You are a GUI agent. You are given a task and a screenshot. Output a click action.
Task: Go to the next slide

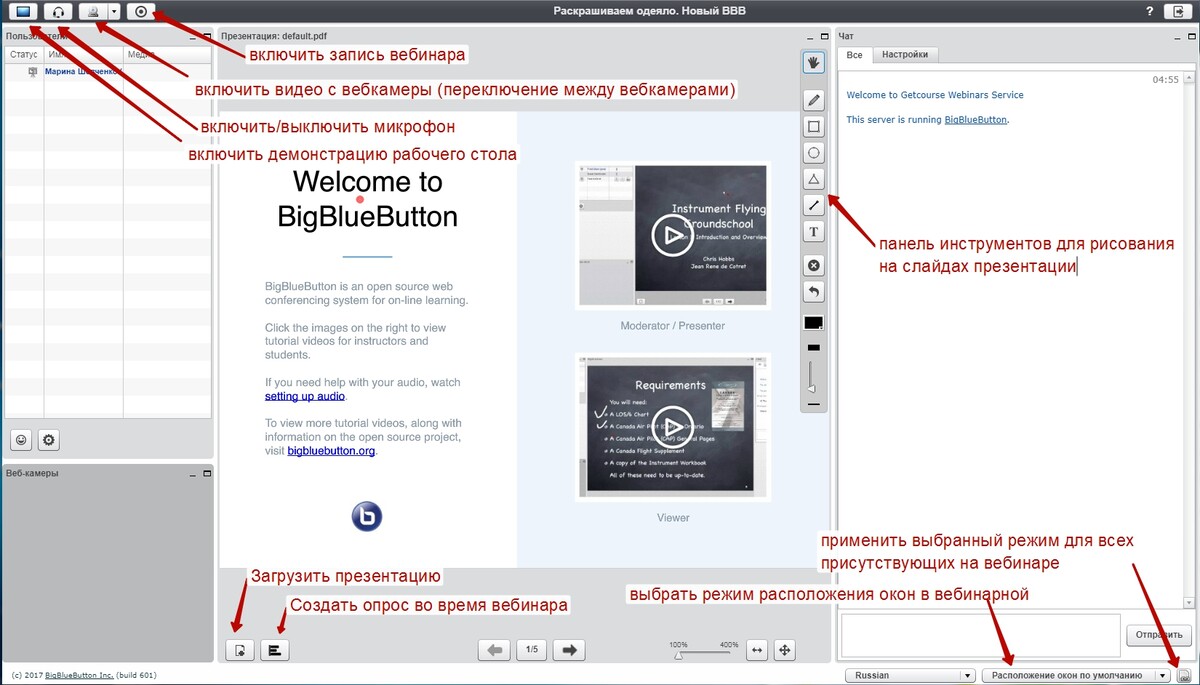pos(570,650)
